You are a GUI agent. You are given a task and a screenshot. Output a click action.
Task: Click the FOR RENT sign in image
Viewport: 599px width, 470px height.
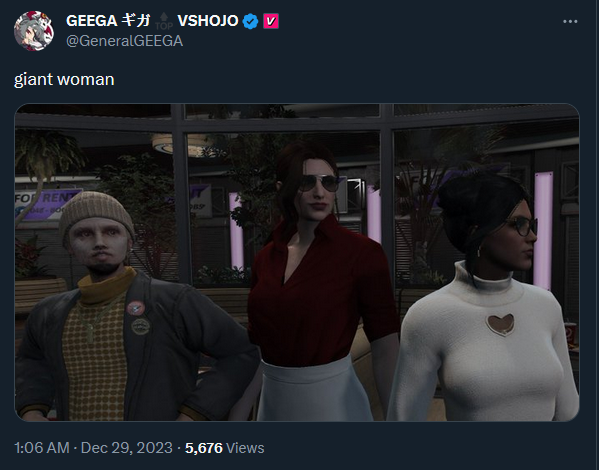click(46, 204)
